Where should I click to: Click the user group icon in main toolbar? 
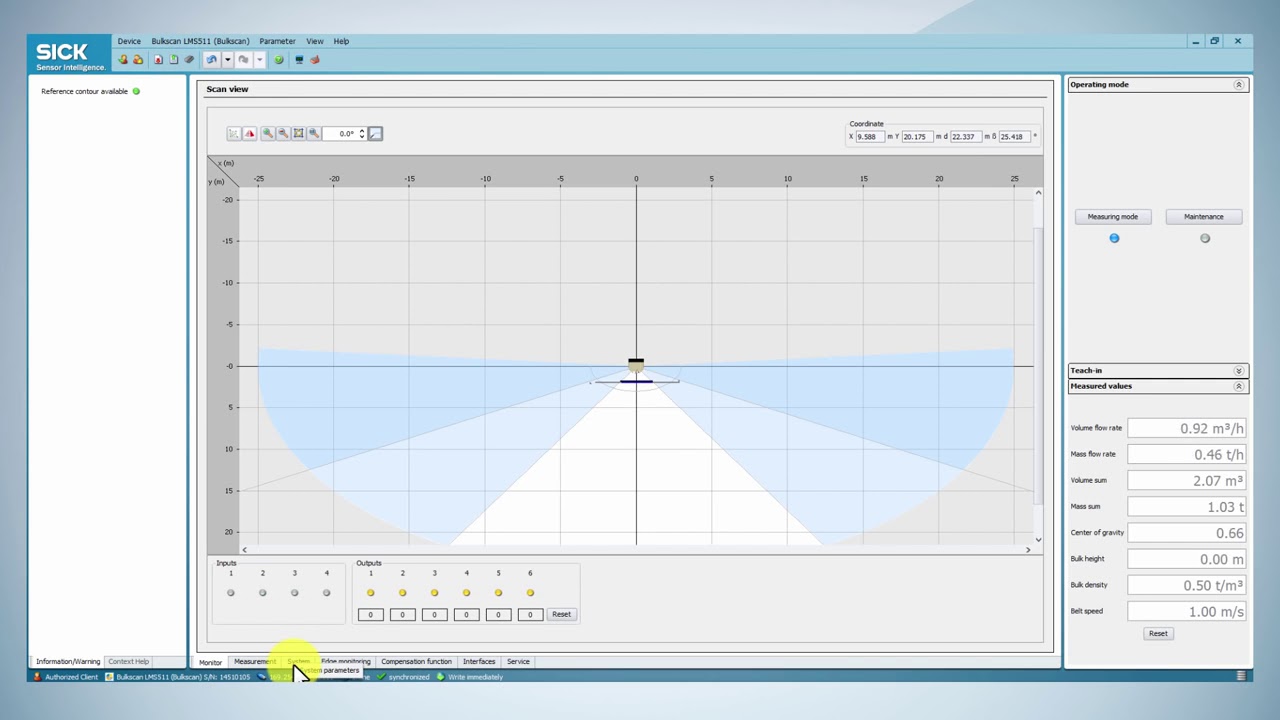(138, 60)
